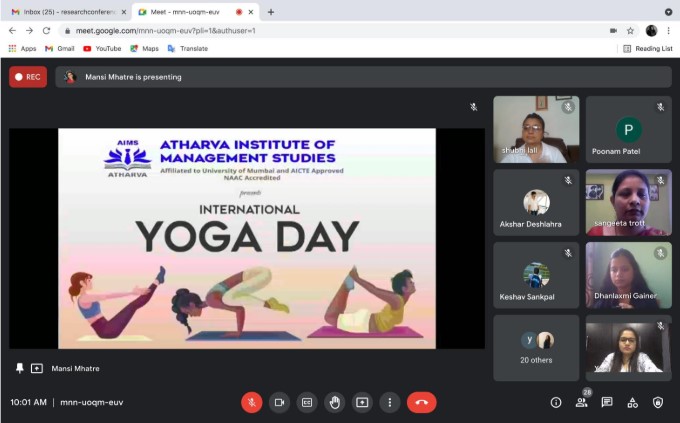Open more options three-dot menu in Meet

tap(390, 403)
